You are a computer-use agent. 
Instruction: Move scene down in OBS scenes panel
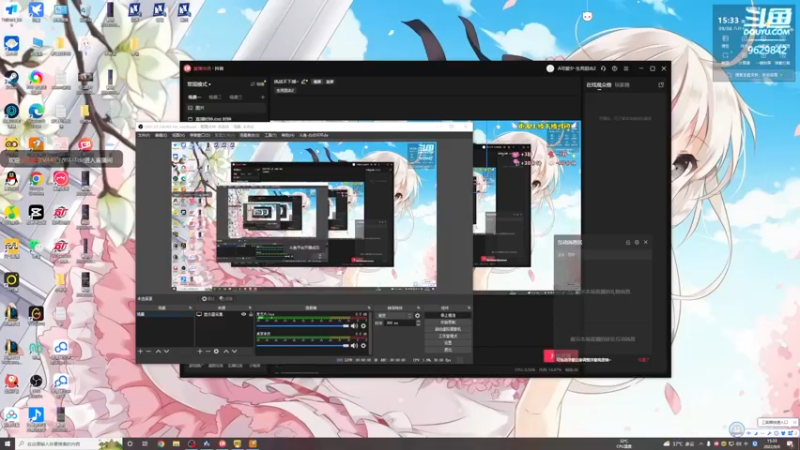(166, 352)
